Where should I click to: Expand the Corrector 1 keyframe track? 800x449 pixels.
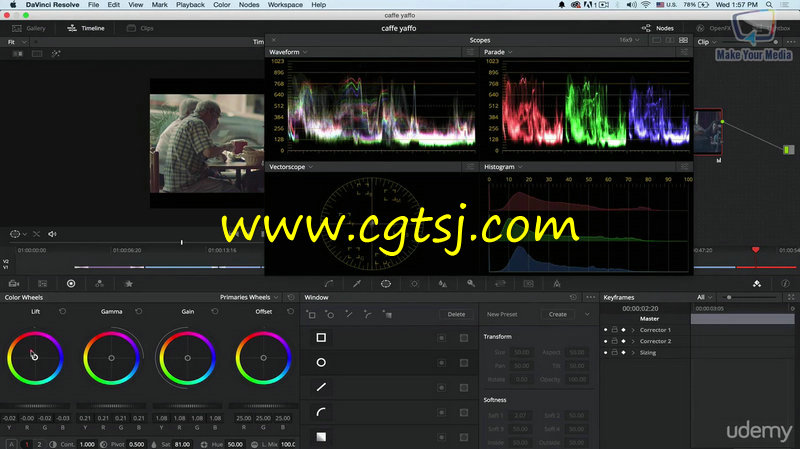pos(633,330)
